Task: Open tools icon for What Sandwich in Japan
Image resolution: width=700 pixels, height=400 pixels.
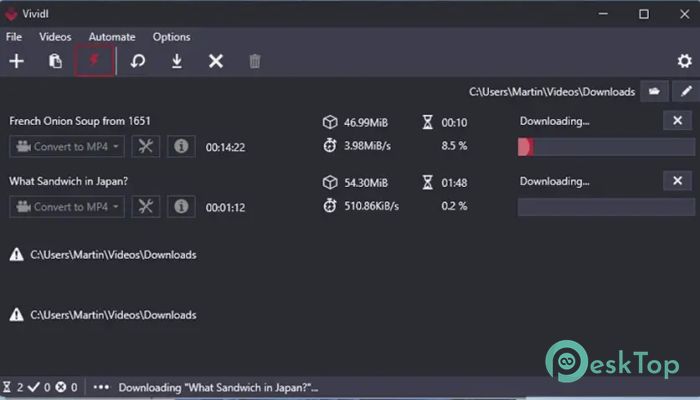Action: pos(146,207)
